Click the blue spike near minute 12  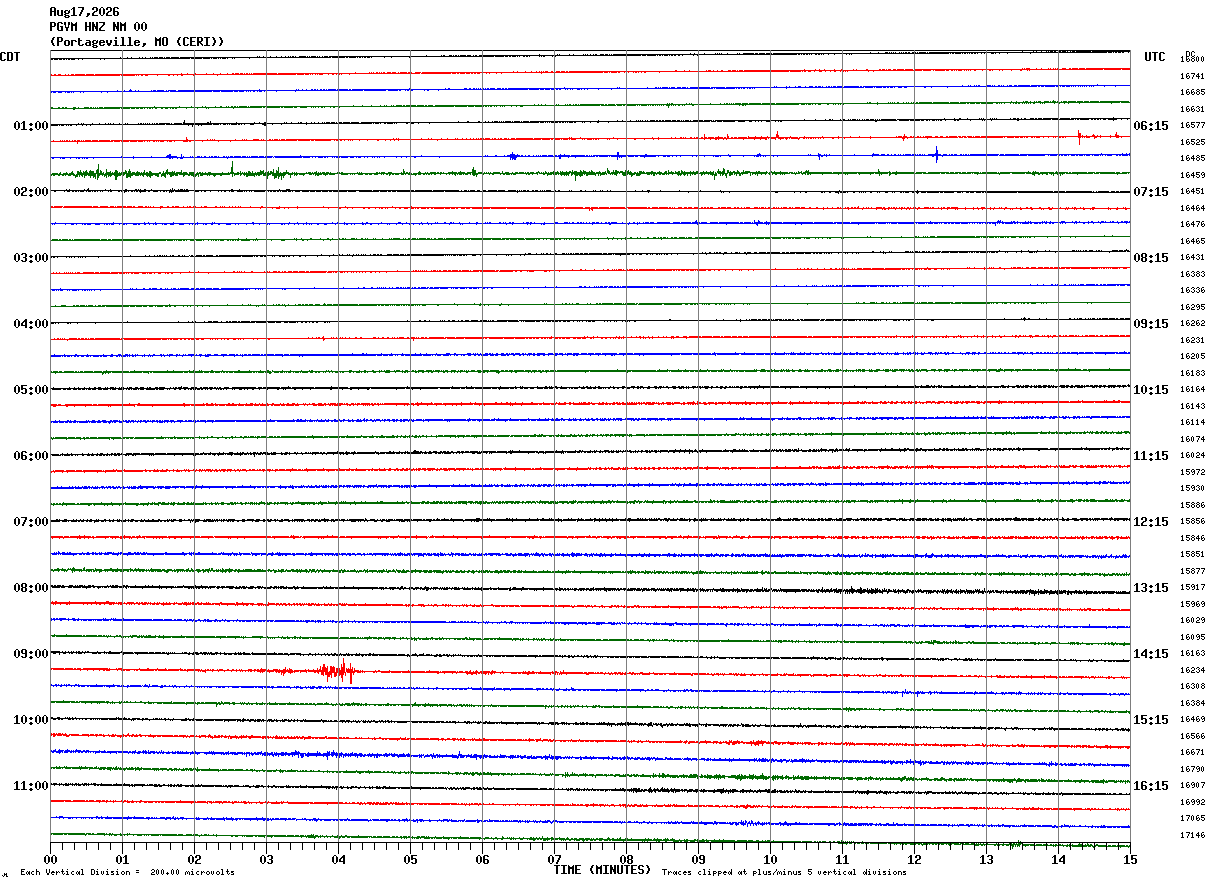coord(936,154)
